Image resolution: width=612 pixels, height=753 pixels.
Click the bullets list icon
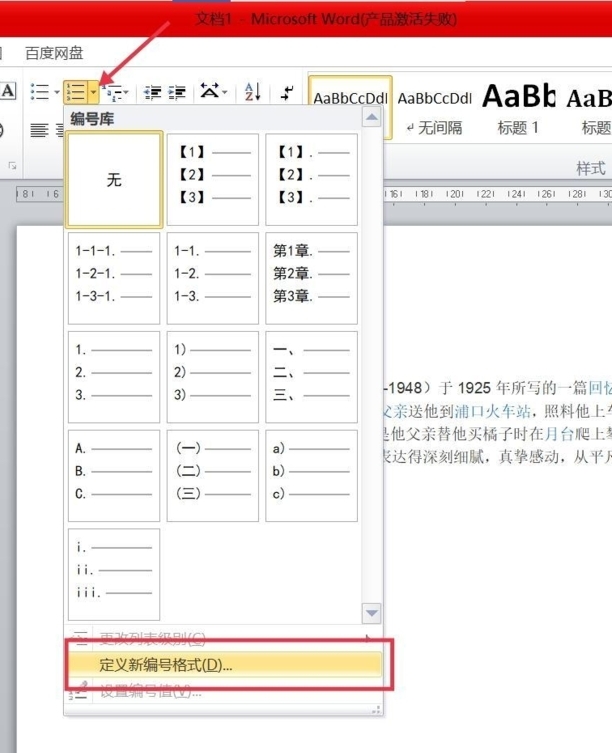tap(39, 92)
